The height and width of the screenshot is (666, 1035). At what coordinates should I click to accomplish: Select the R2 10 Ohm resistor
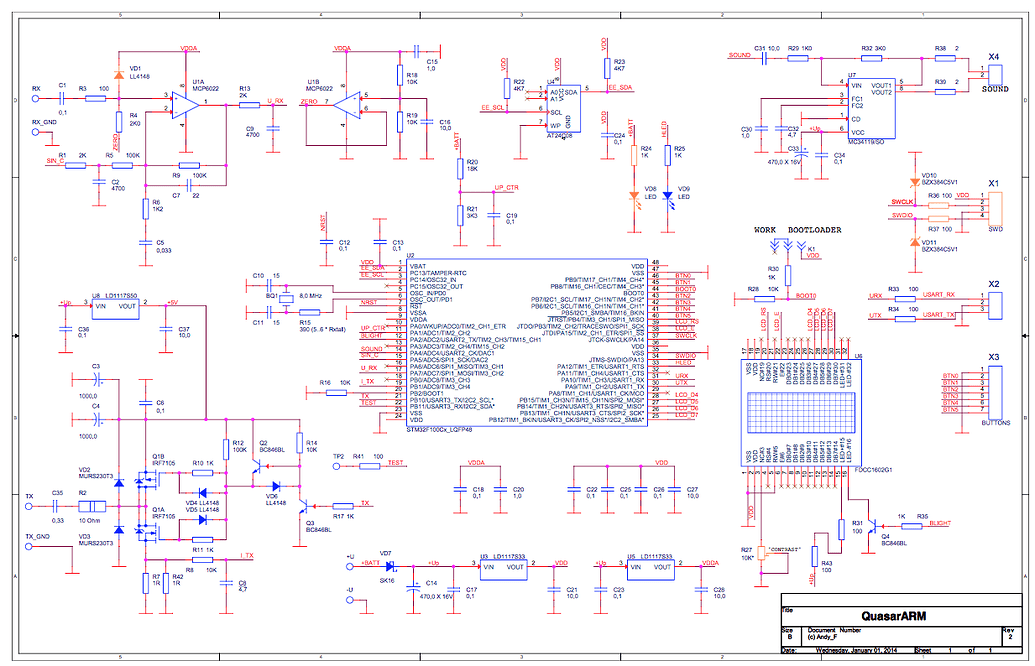point(92,507)
